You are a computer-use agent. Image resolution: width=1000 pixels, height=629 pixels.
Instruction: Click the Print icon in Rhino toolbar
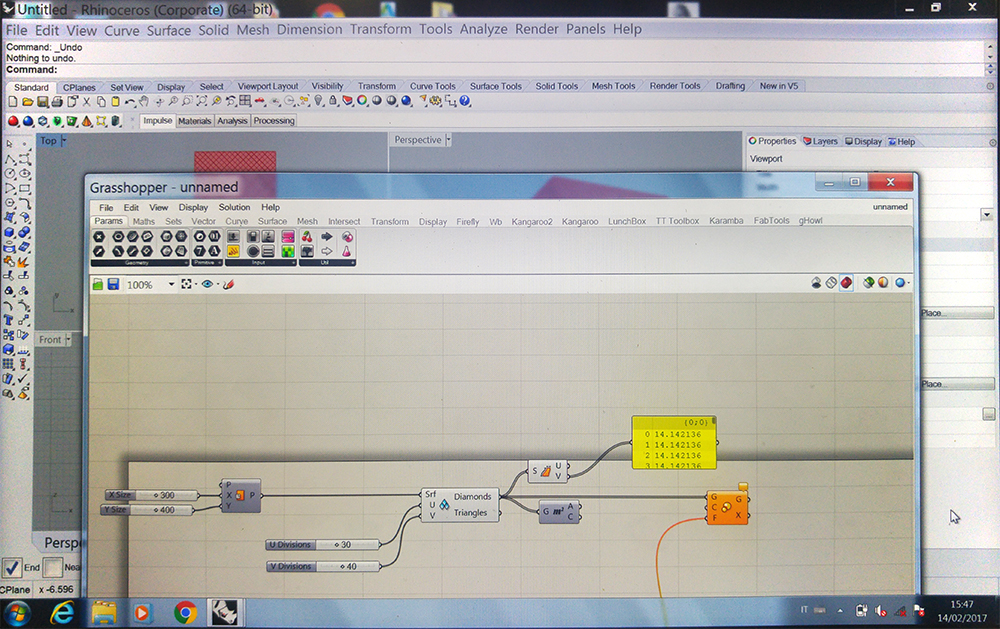click(x=57, y=101)
